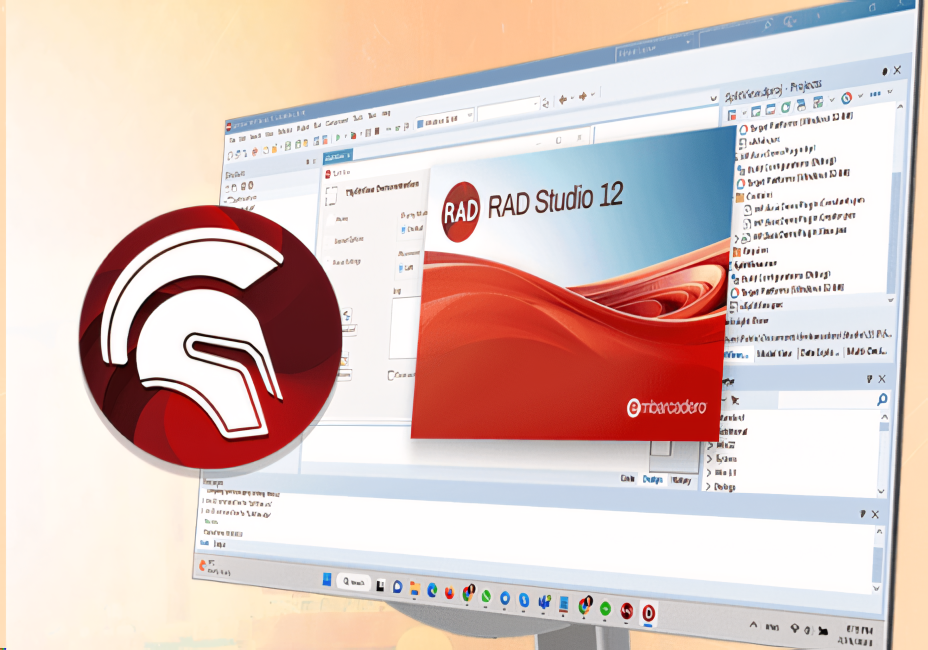Open the empty combo box beside the platform selector
The height and width of the screenshot is (650, 928).
(x=508, y=108)
